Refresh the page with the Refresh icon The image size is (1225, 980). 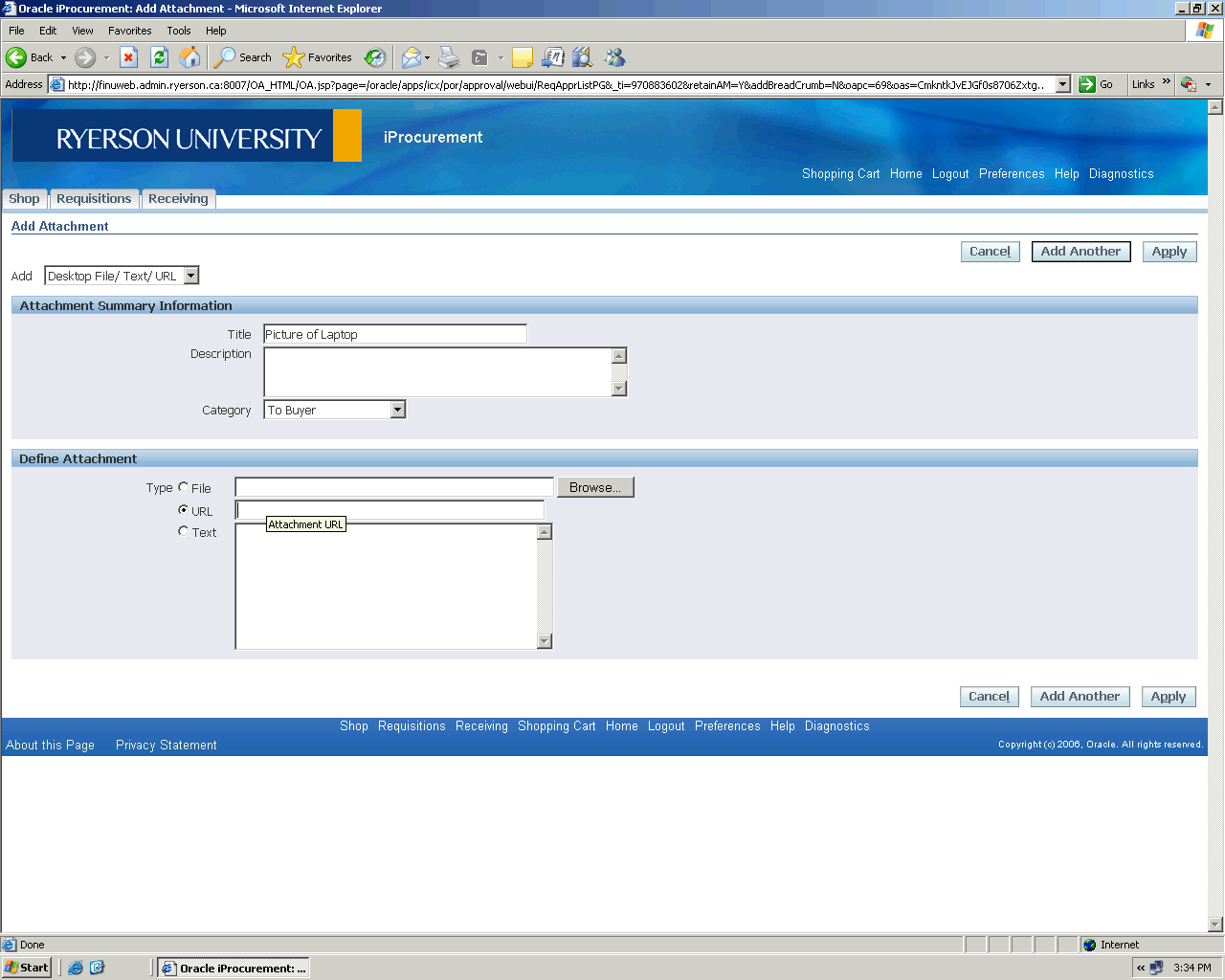click(160, 57)
